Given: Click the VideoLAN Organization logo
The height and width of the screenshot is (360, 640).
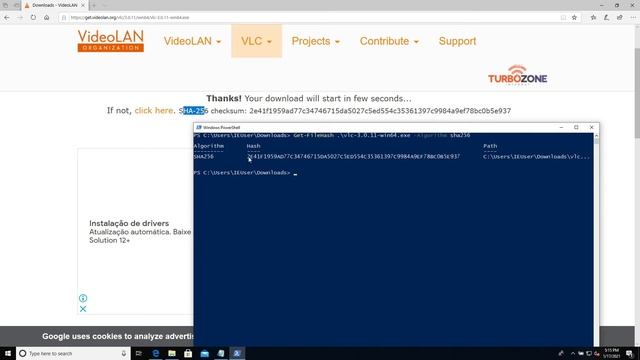Looking at the screenshot, I should point(111,41).
